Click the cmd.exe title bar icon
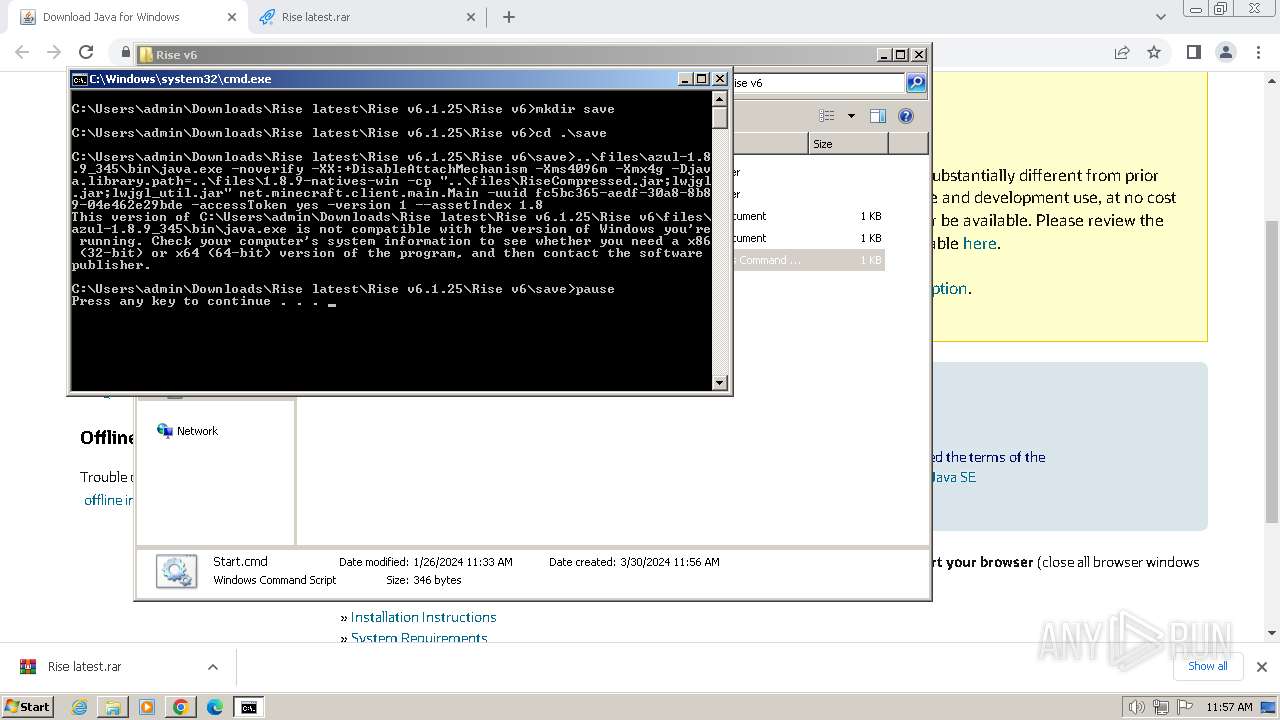The width and height of the screenshot is (1280, 720). (79, 79)
